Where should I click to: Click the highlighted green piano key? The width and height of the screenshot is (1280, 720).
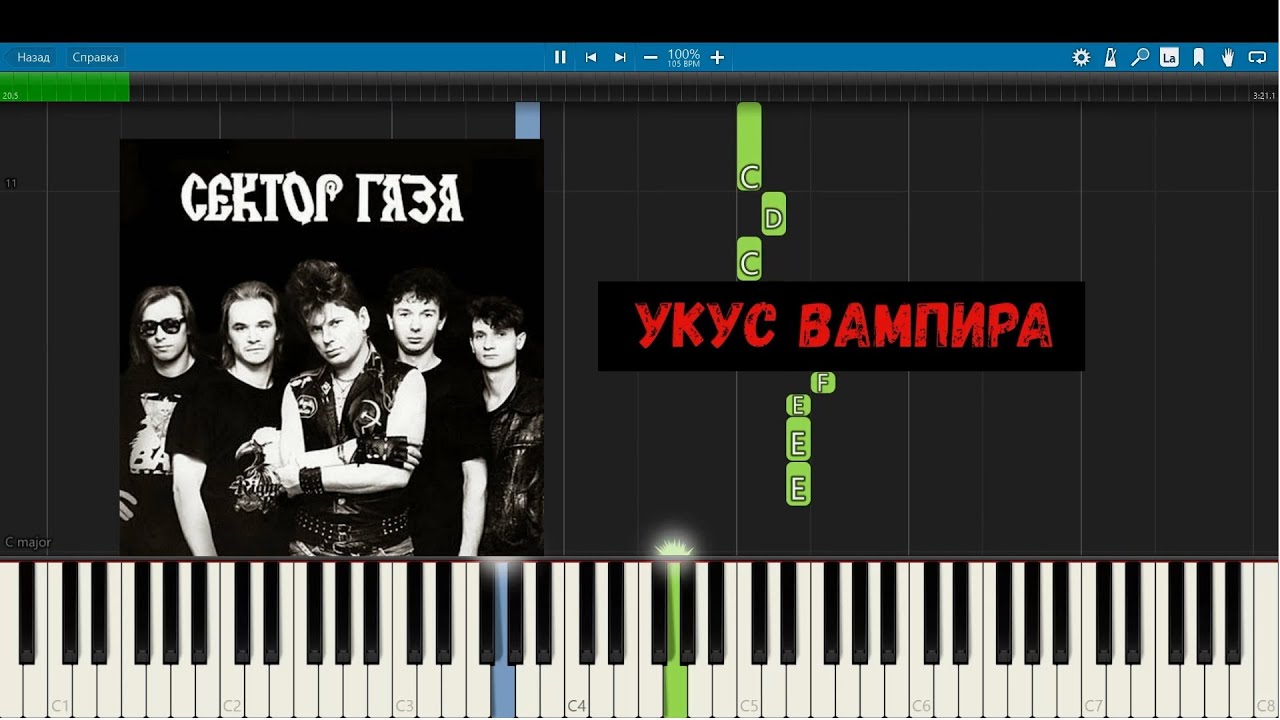pyautogui.click(x=675, y=690)
